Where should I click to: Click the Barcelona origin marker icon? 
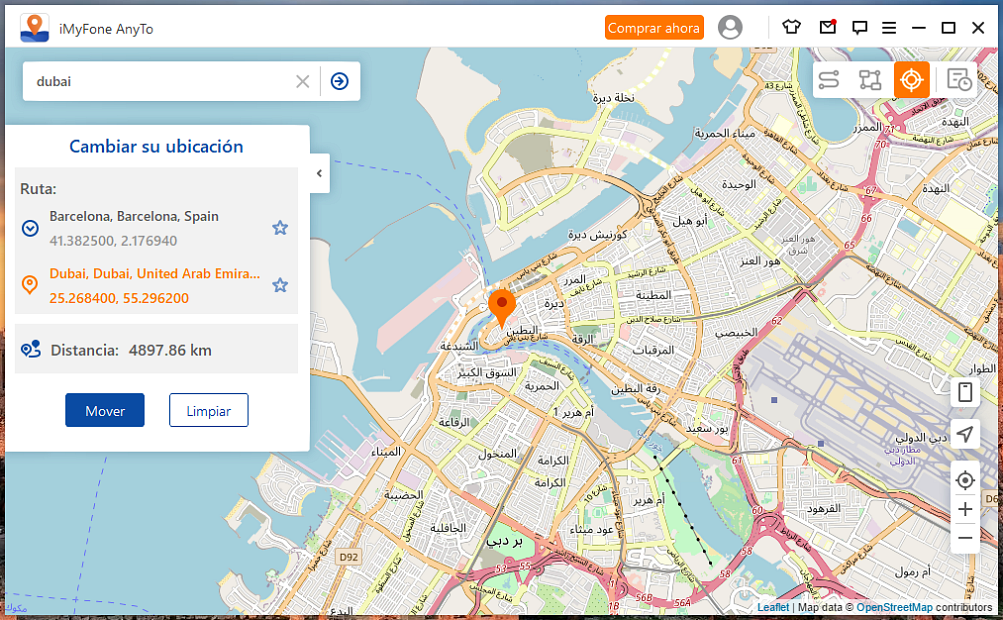click(x=30, y=228)
